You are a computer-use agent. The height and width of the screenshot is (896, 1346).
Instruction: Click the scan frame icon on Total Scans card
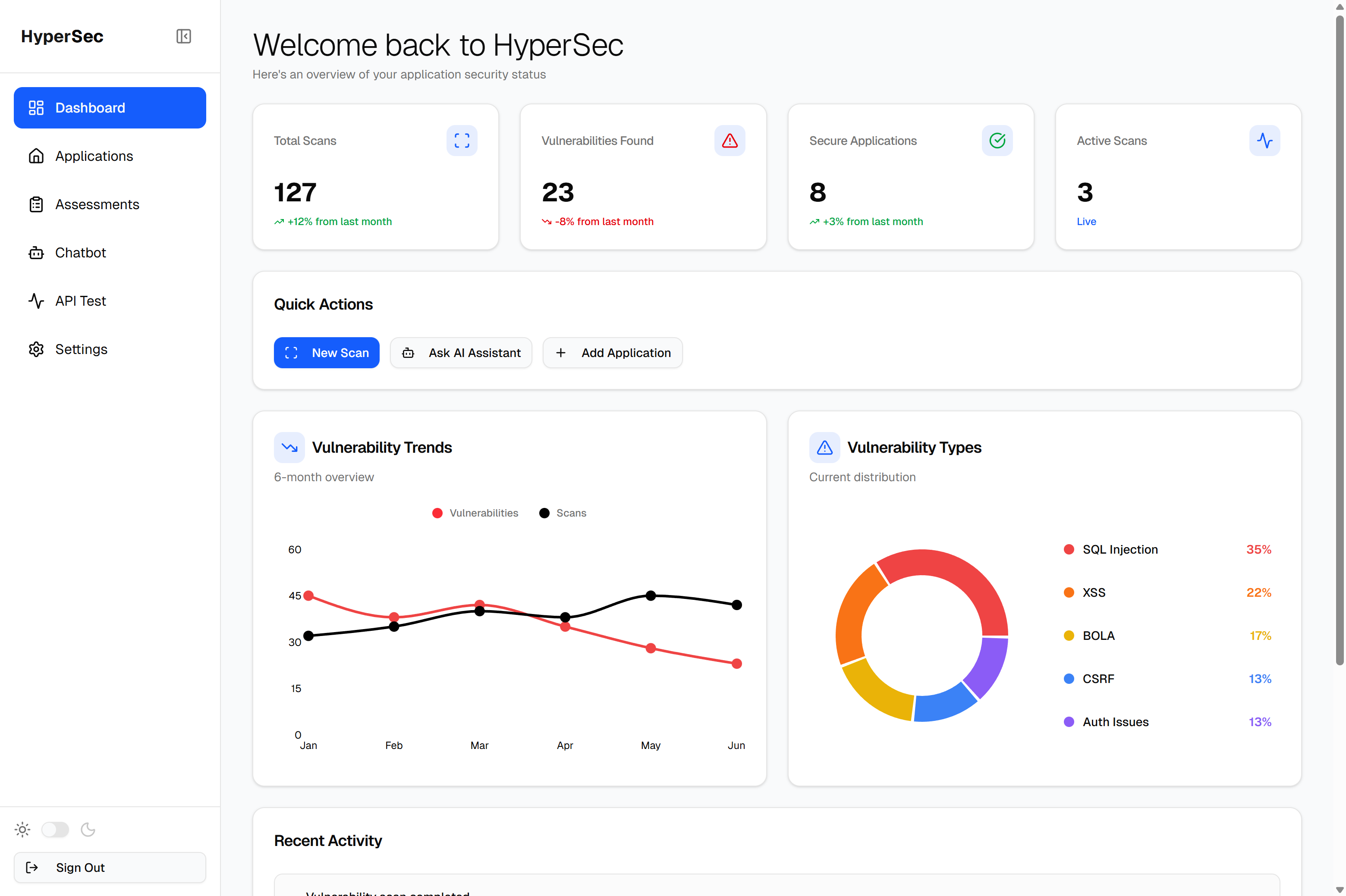[462, 141]
